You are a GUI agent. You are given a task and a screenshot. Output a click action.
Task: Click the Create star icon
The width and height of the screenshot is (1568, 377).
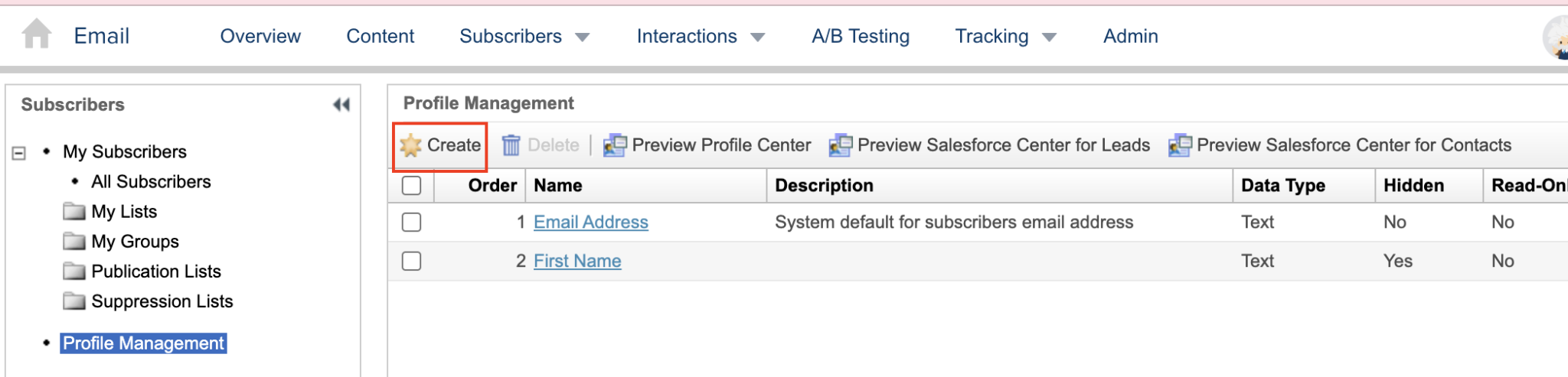[x=410, y=145]
